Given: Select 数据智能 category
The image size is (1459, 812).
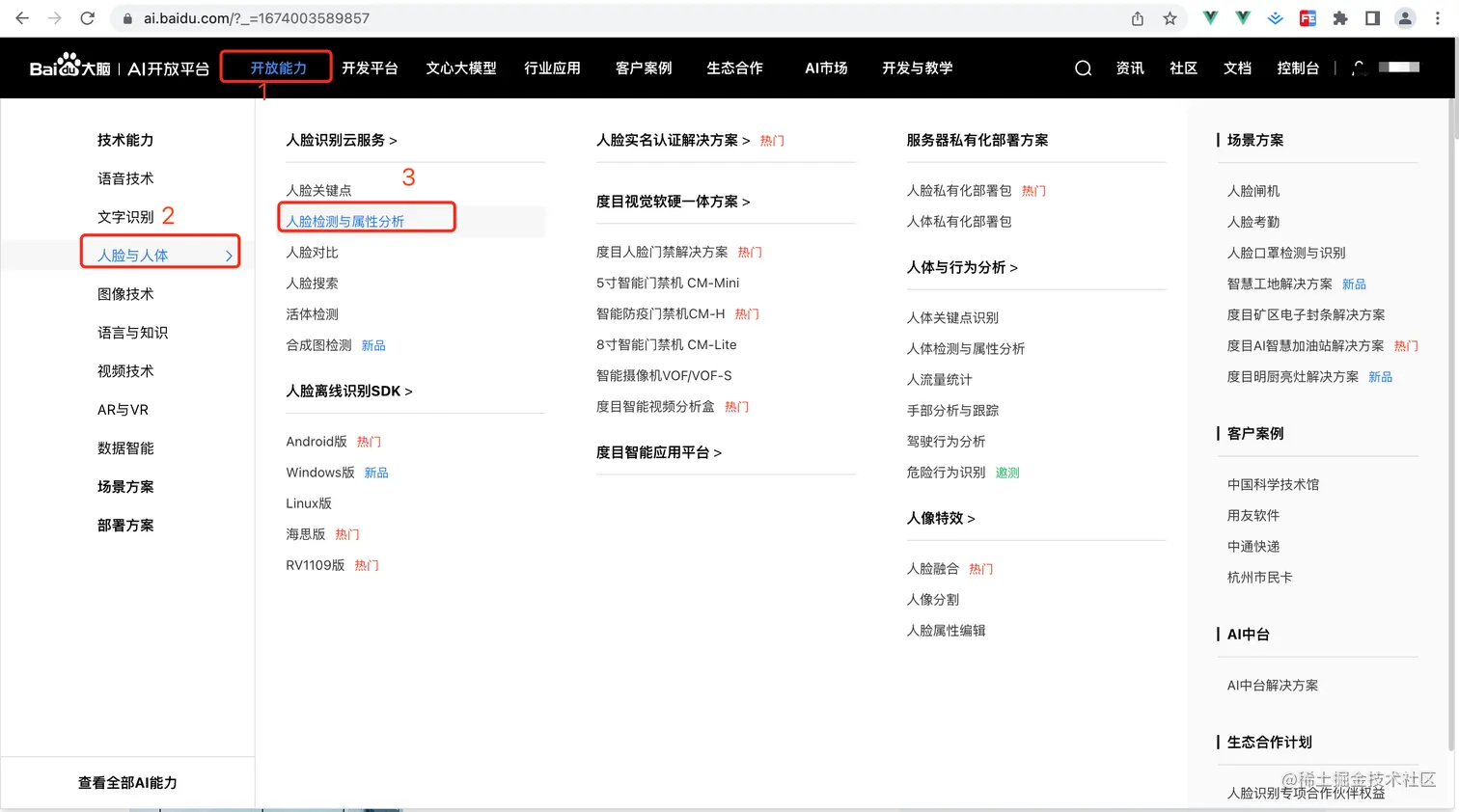Looking at the screenshot, I should coord(125,448).
